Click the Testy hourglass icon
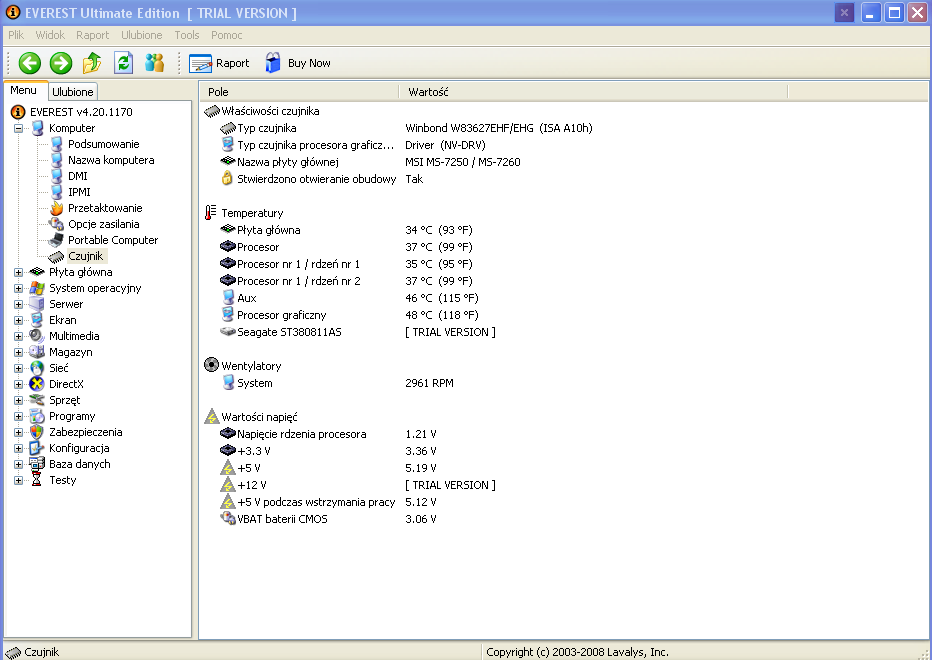The width and height of the screenshot is (932, 660). click(37, 480)
